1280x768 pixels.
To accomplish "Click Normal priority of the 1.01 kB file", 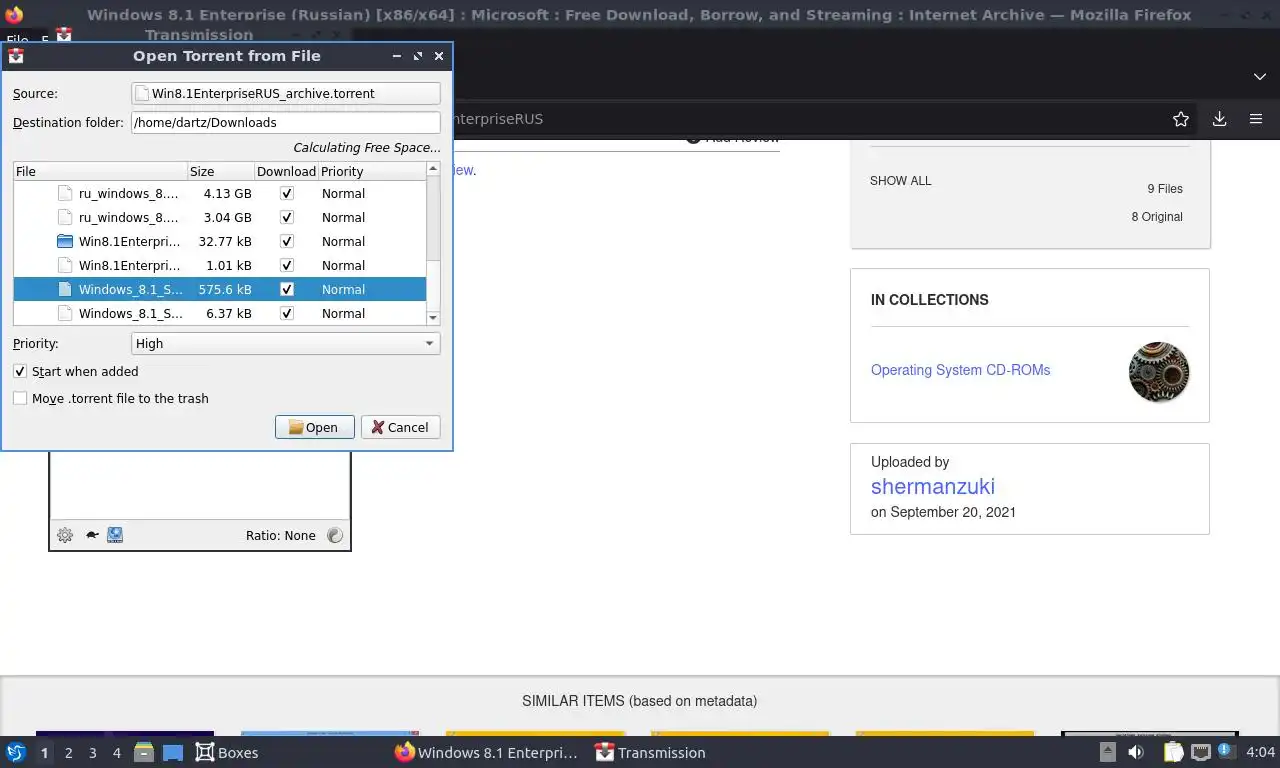I will [343, 265].
